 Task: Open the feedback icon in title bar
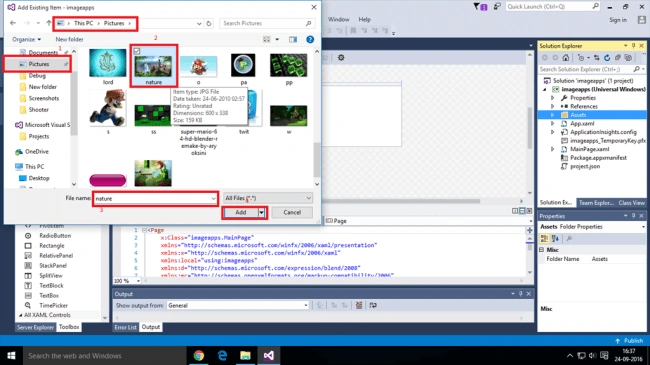[497, 6]
